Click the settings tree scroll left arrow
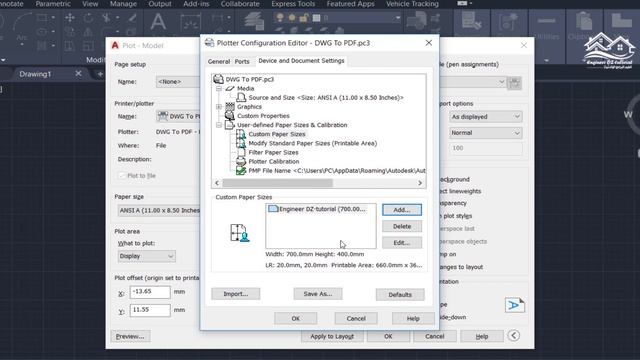 (217, 183)
